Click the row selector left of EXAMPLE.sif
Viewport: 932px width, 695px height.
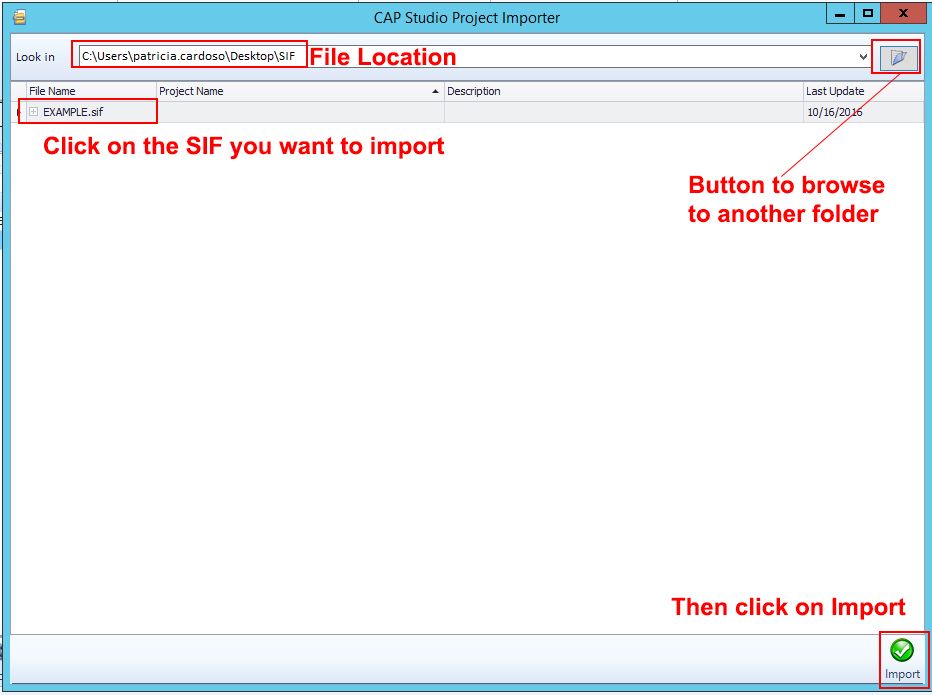click(19, 112)
